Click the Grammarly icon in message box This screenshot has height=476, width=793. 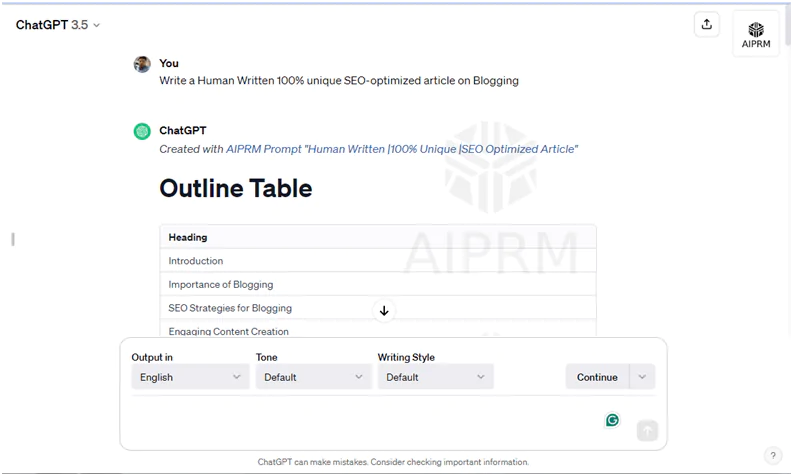coord(612,420)
